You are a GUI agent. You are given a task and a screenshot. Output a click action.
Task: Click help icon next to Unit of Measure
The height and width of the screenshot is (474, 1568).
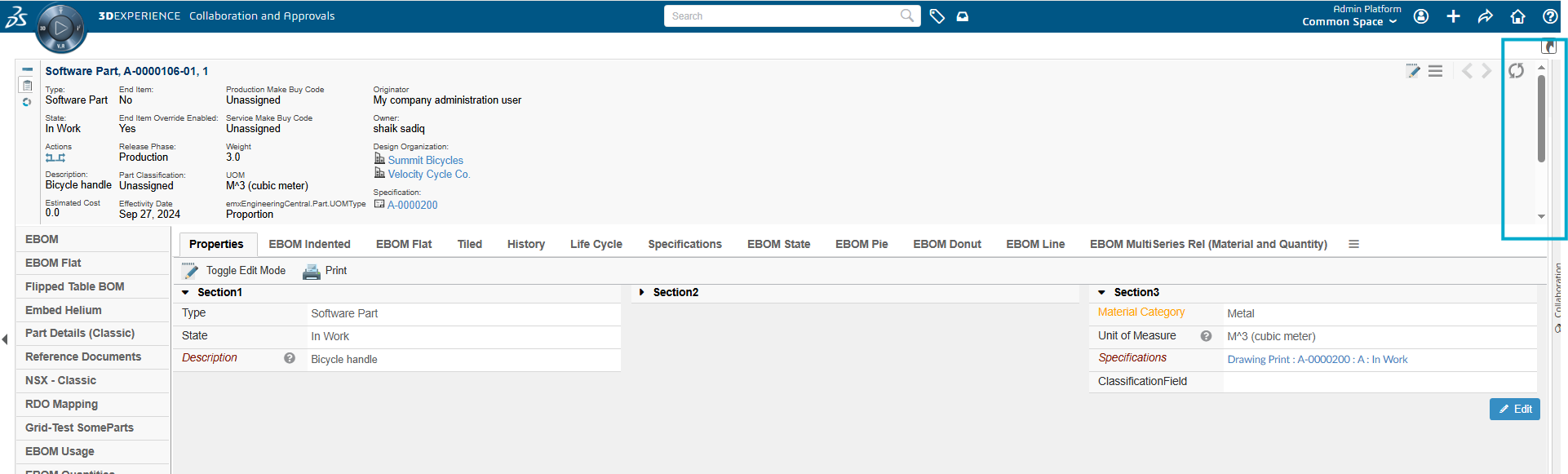pos(1206,336)
